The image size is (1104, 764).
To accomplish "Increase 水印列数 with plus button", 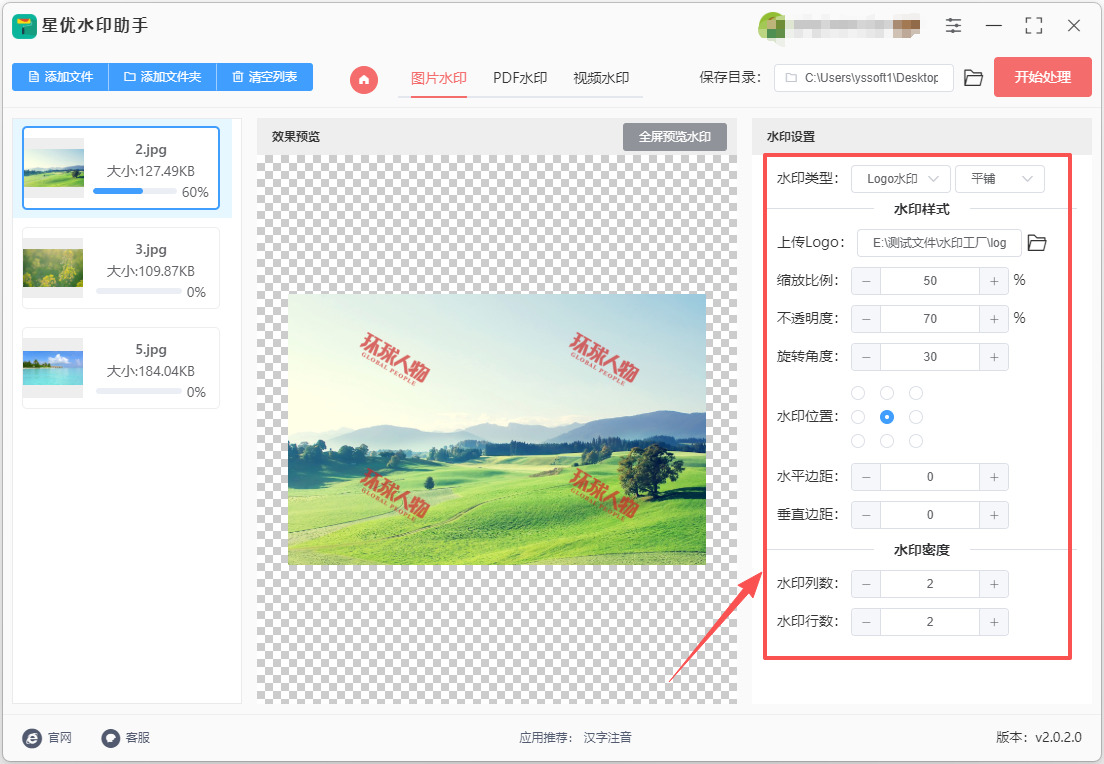I will tap(993, 584).
